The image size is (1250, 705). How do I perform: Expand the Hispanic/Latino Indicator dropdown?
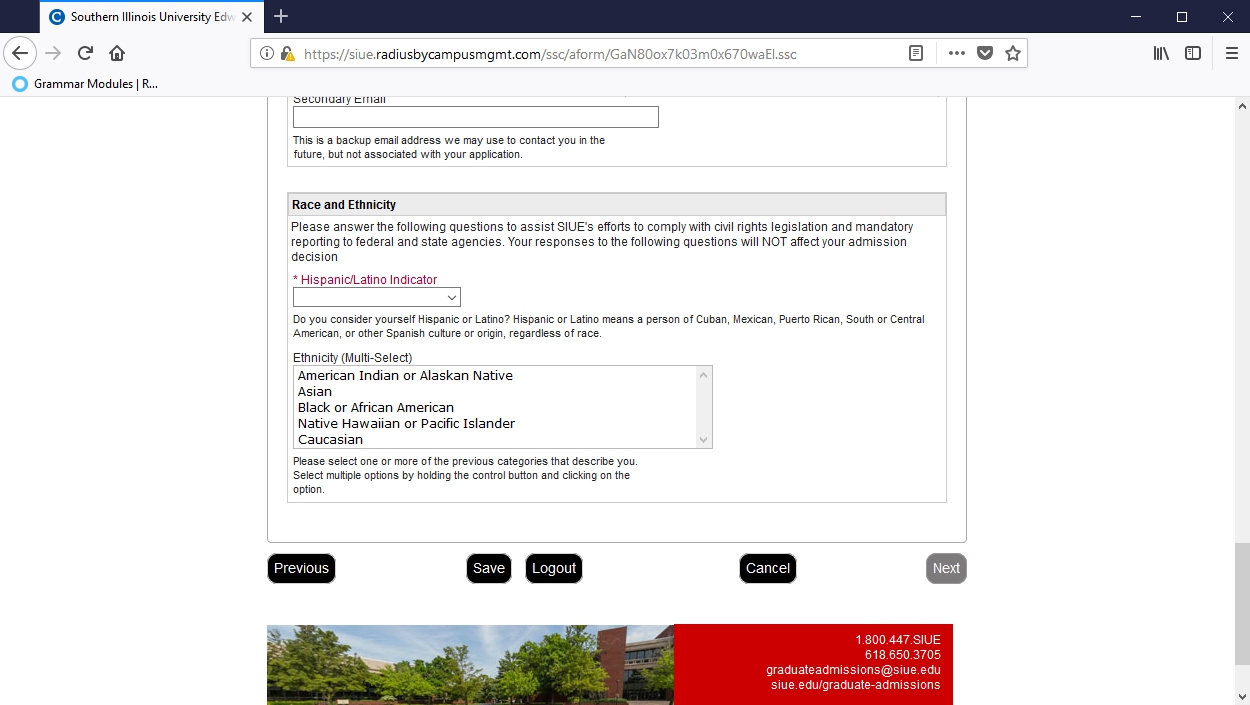[376, 297]
